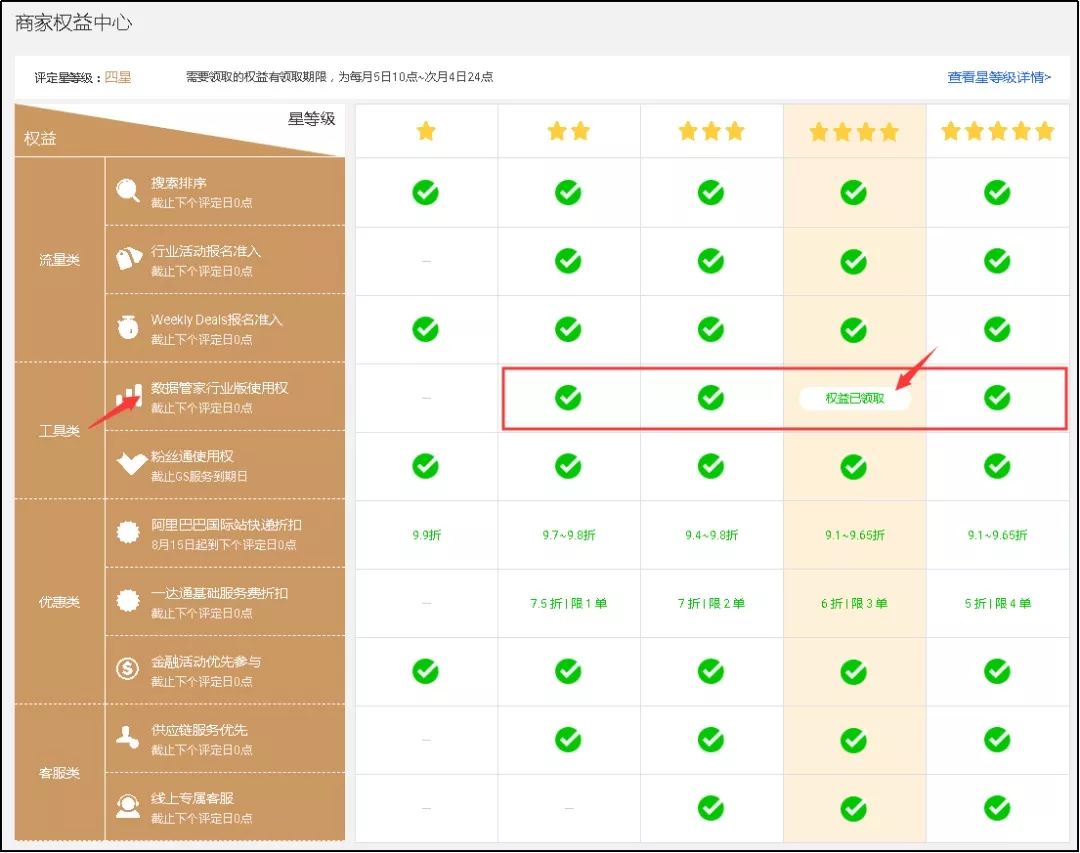1080x853 pixels.
Task: Select the magnifier icon beside 搜索排序
Action: coord(126,190)
